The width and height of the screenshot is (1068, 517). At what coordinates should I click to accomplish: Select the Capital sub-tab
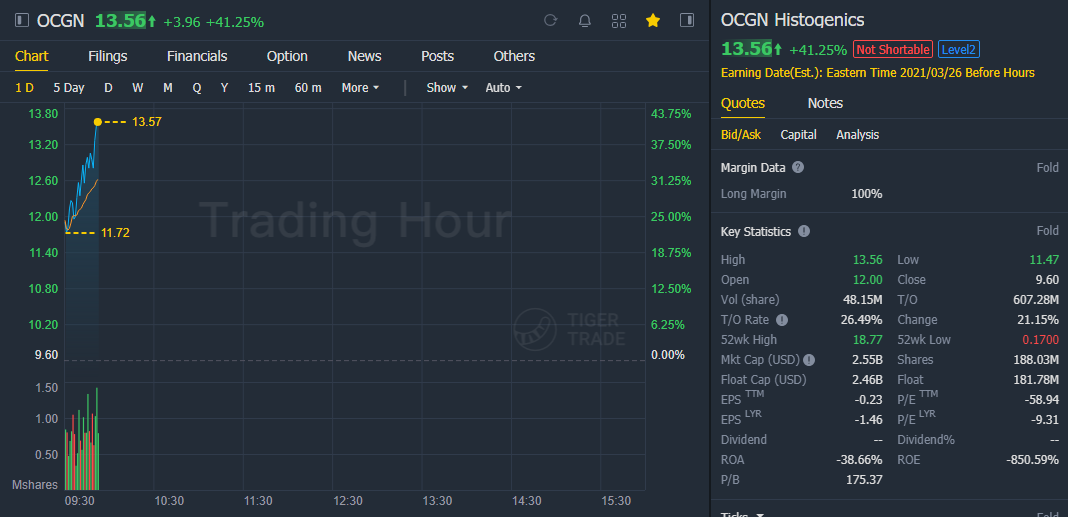798,135
